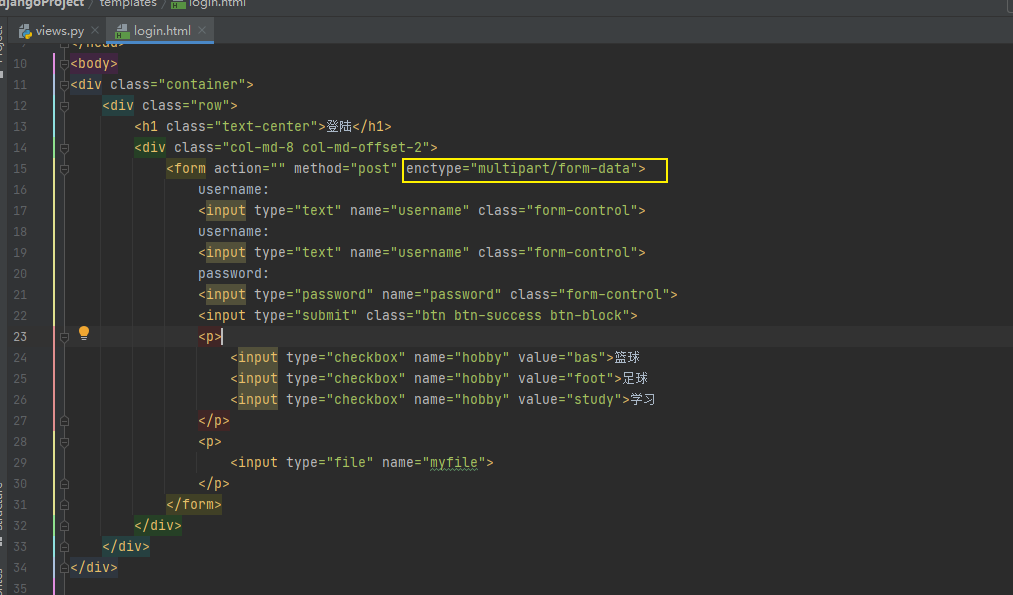Click line number 29 in the gutter
The width and height of the screenshot is (1013, 595).
20,463
